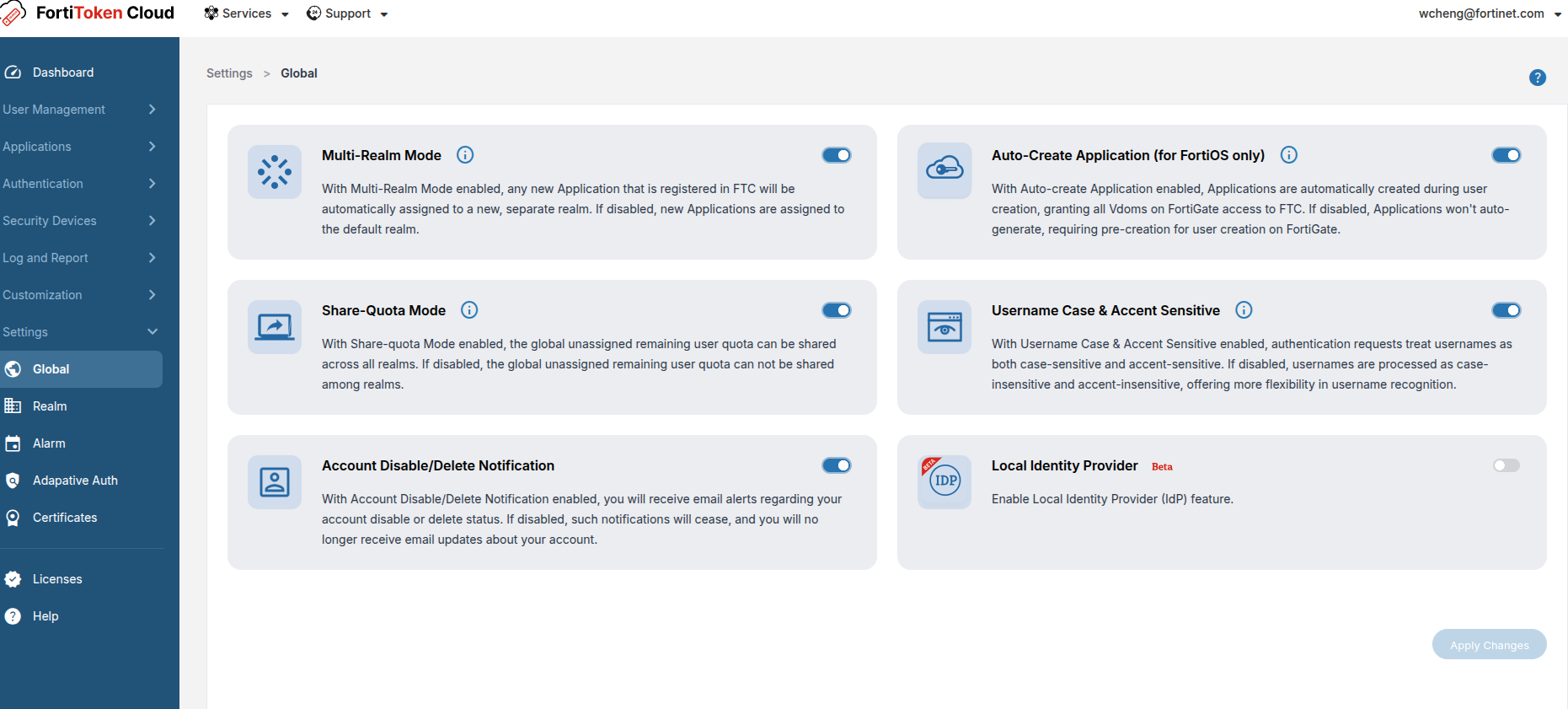Open the Support menu
The width and height of the screenshot is (1568, 709).
(348, 13)
